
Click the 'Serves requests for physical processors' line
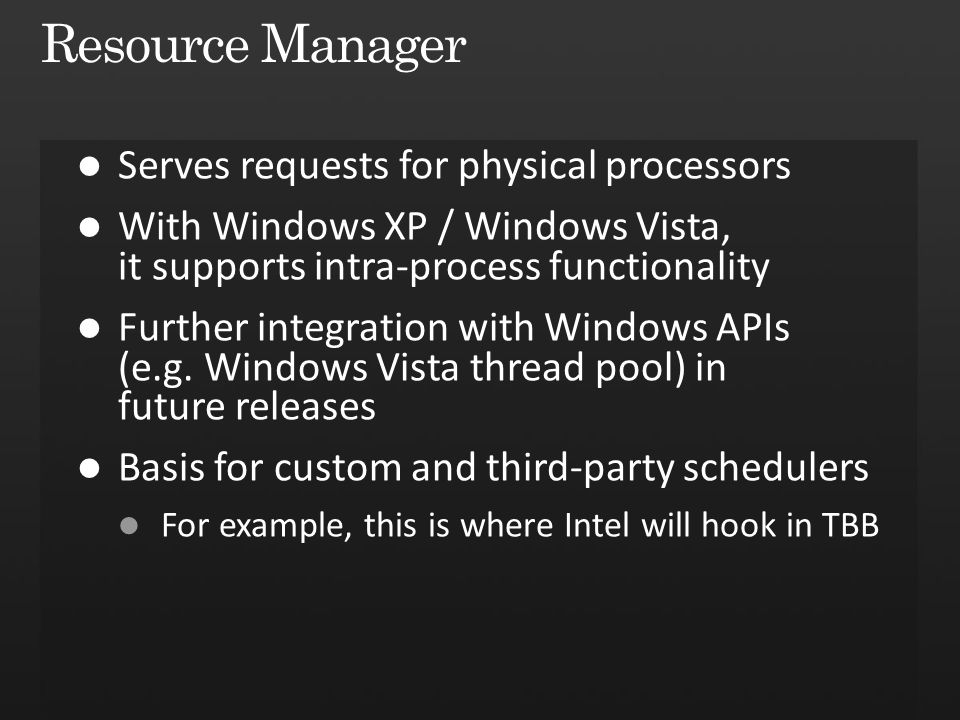[x=454, y=167]
